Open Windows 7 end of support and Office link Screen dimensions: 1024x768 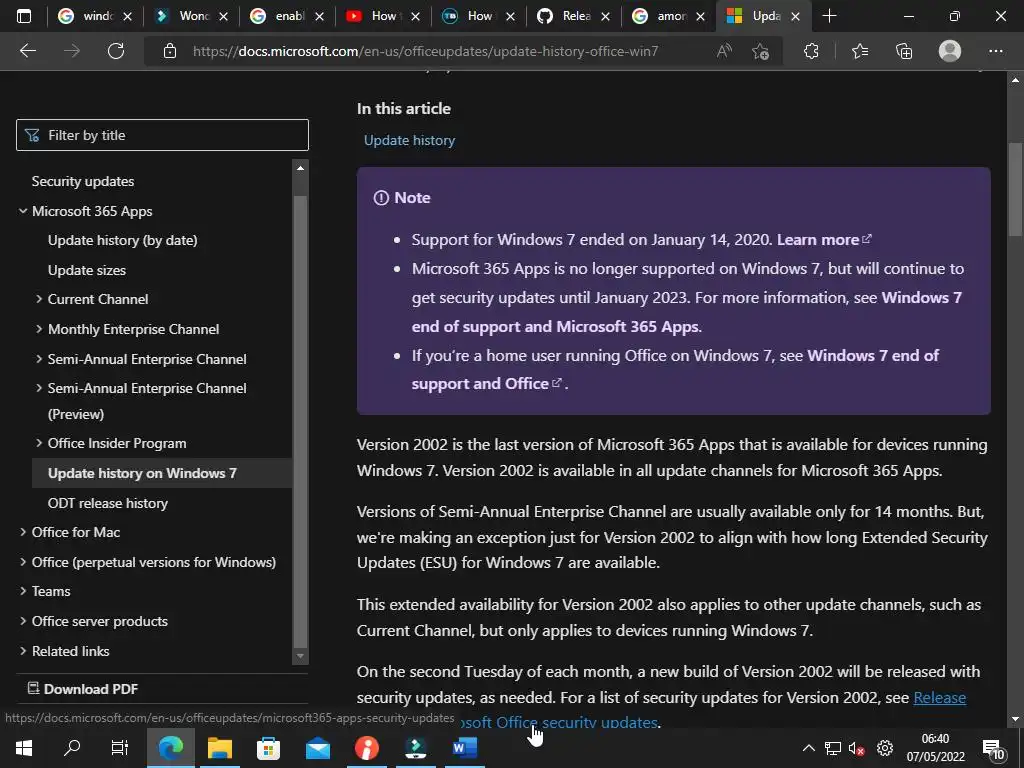coord(675,370)
